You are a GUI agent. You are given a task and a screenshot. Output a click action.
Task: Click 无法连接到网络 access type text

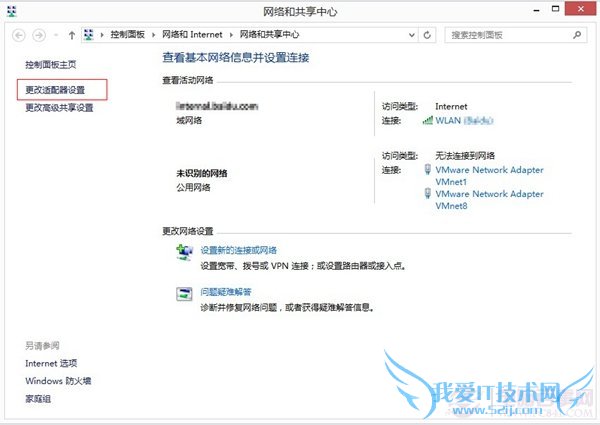465,156
